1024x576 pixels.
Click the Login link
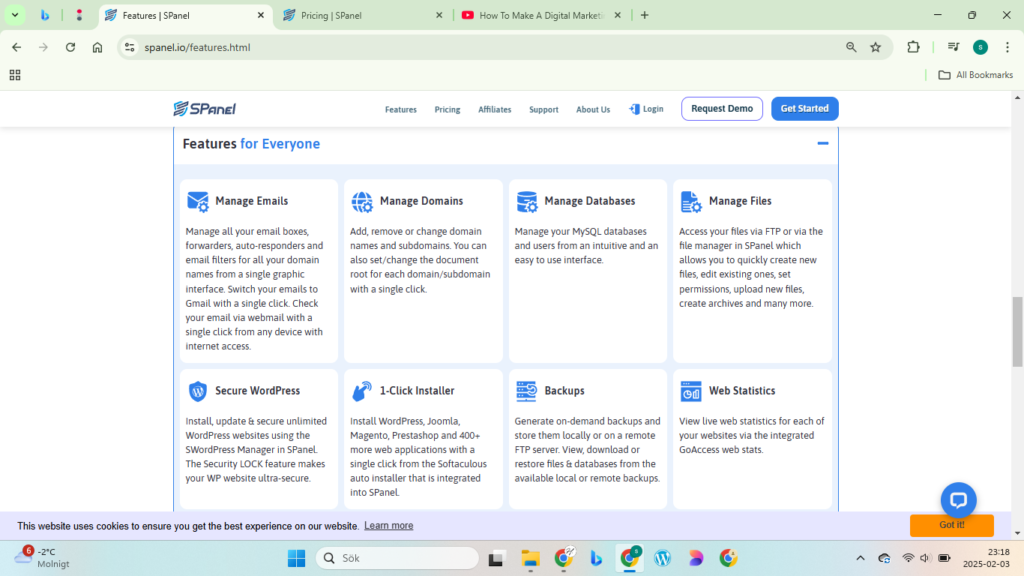pyautogui.click(x=646, y=109)
